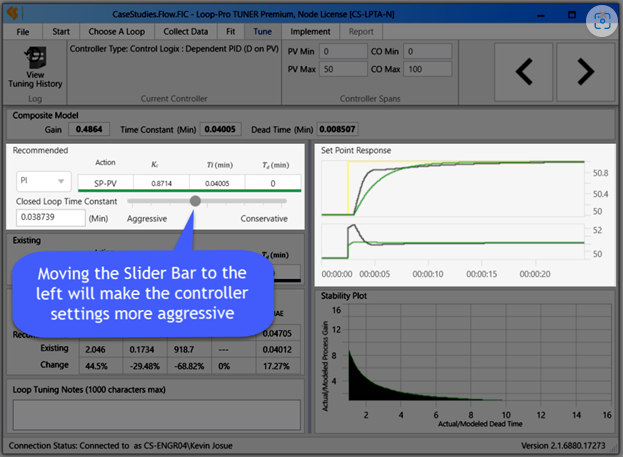Open the View Tuning History log
Screen dimensions: 623x457
tap(35, 68)
